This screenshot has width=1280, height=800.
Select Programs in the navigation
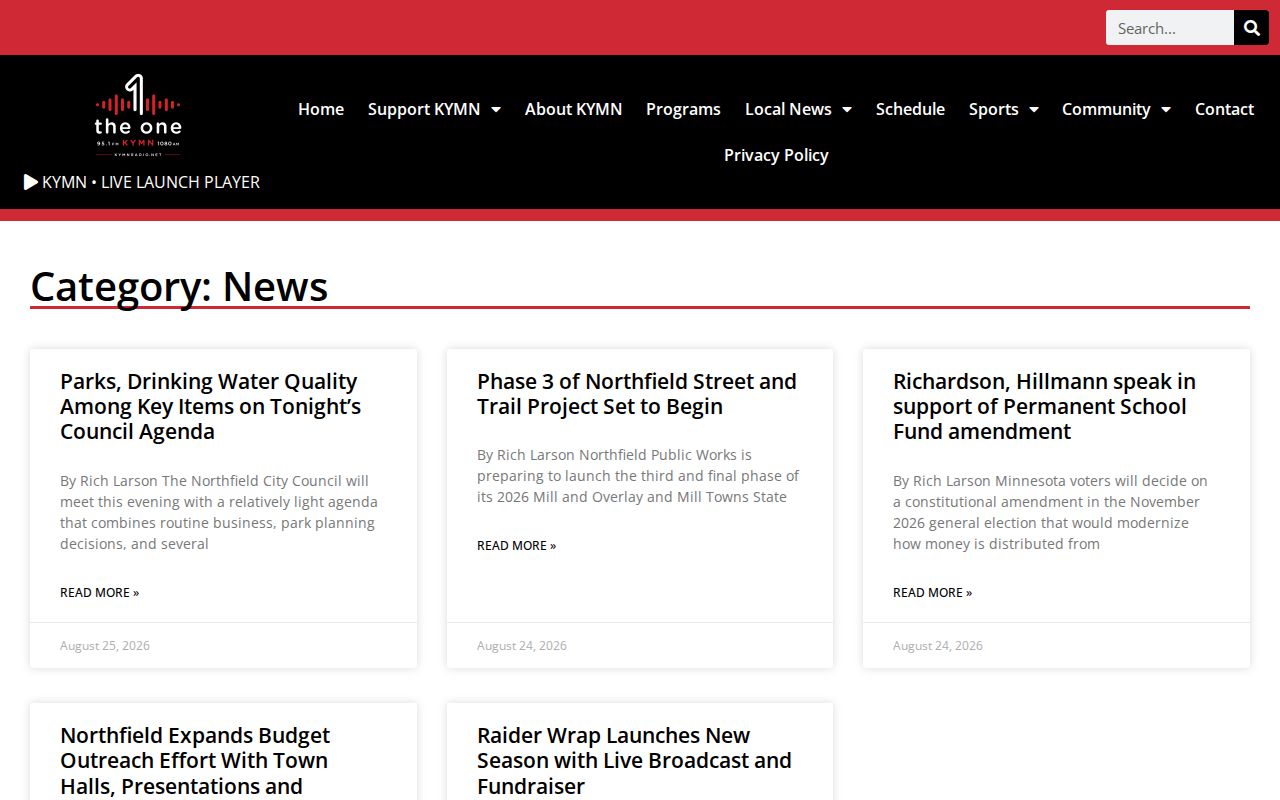pyautogui.click(x=683, y=109)
